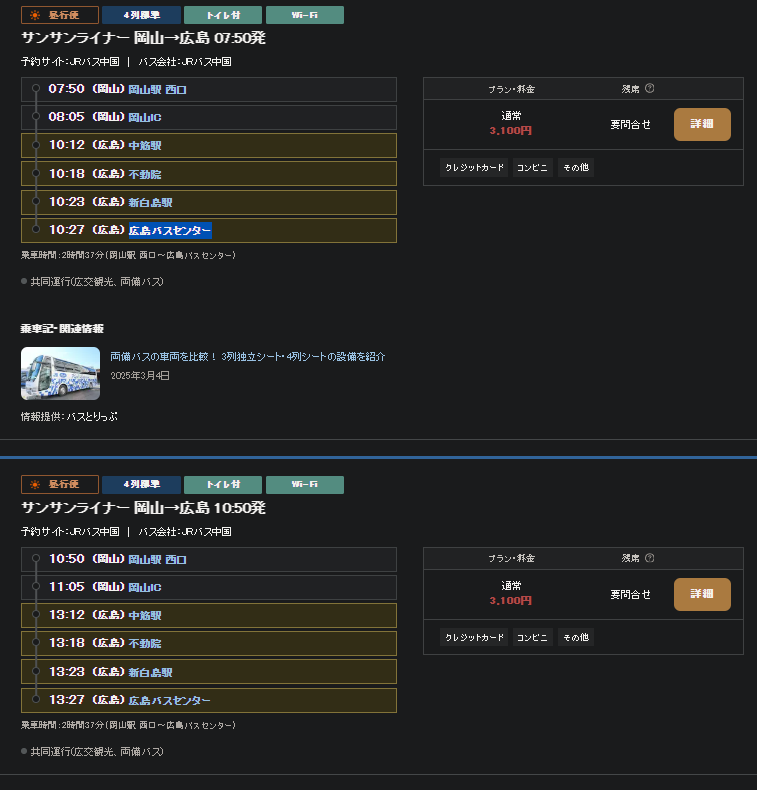Screen dimensions: 757x790
Task: Click the help icon beside 残席 for the 10:50 bus
Action: (x=650, y=558)
